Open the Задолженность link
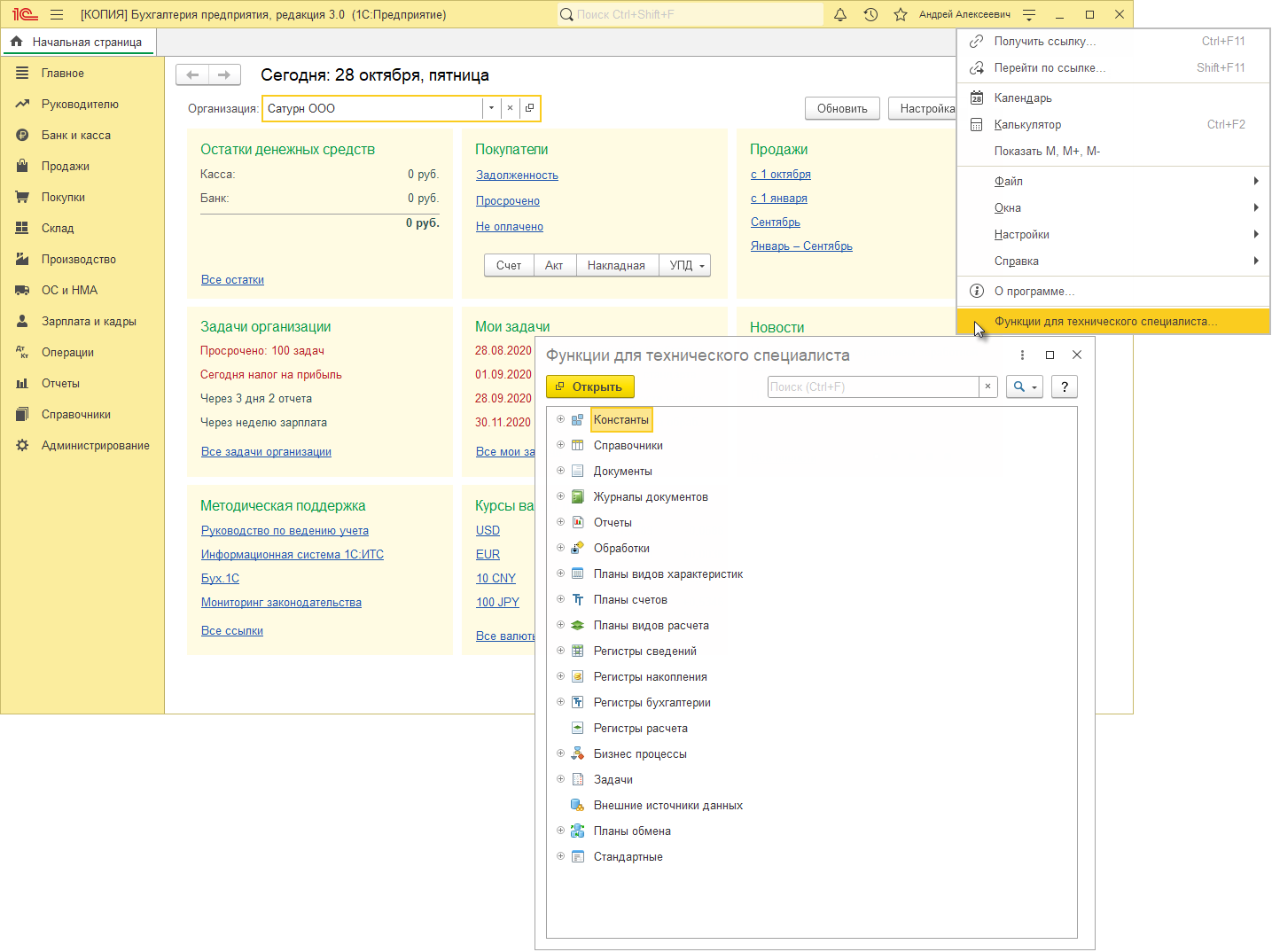Image resolution: width=1272 pixels, height=952 pixels. tap(517, 176)
